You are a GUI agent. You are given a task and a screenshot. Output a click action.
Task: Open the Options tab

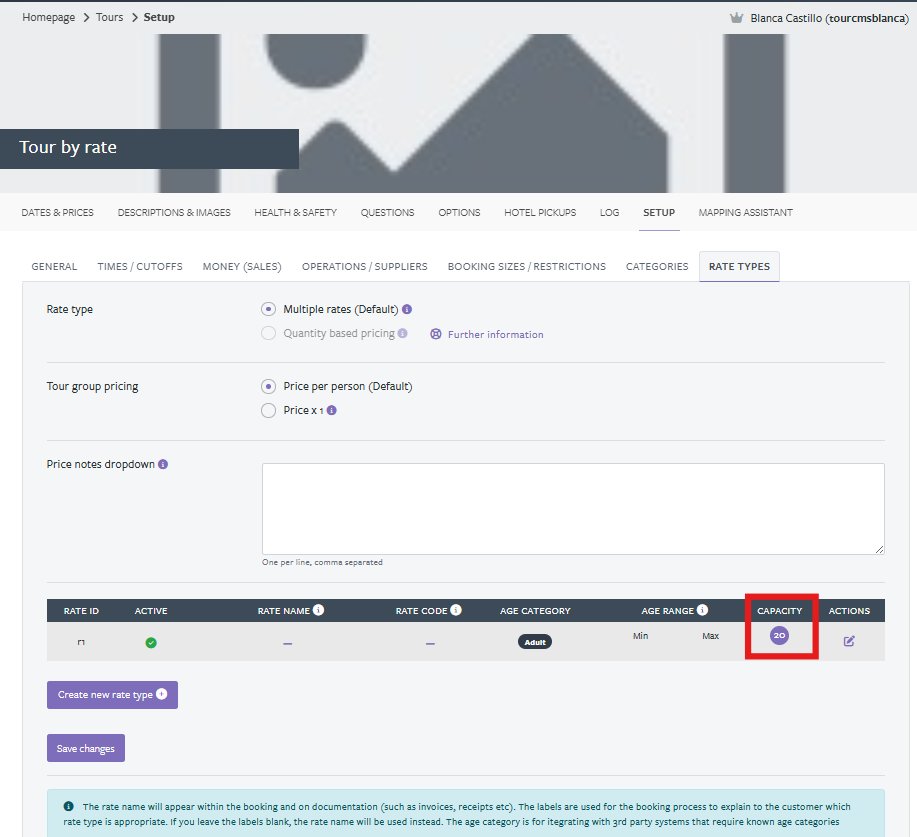459,212
